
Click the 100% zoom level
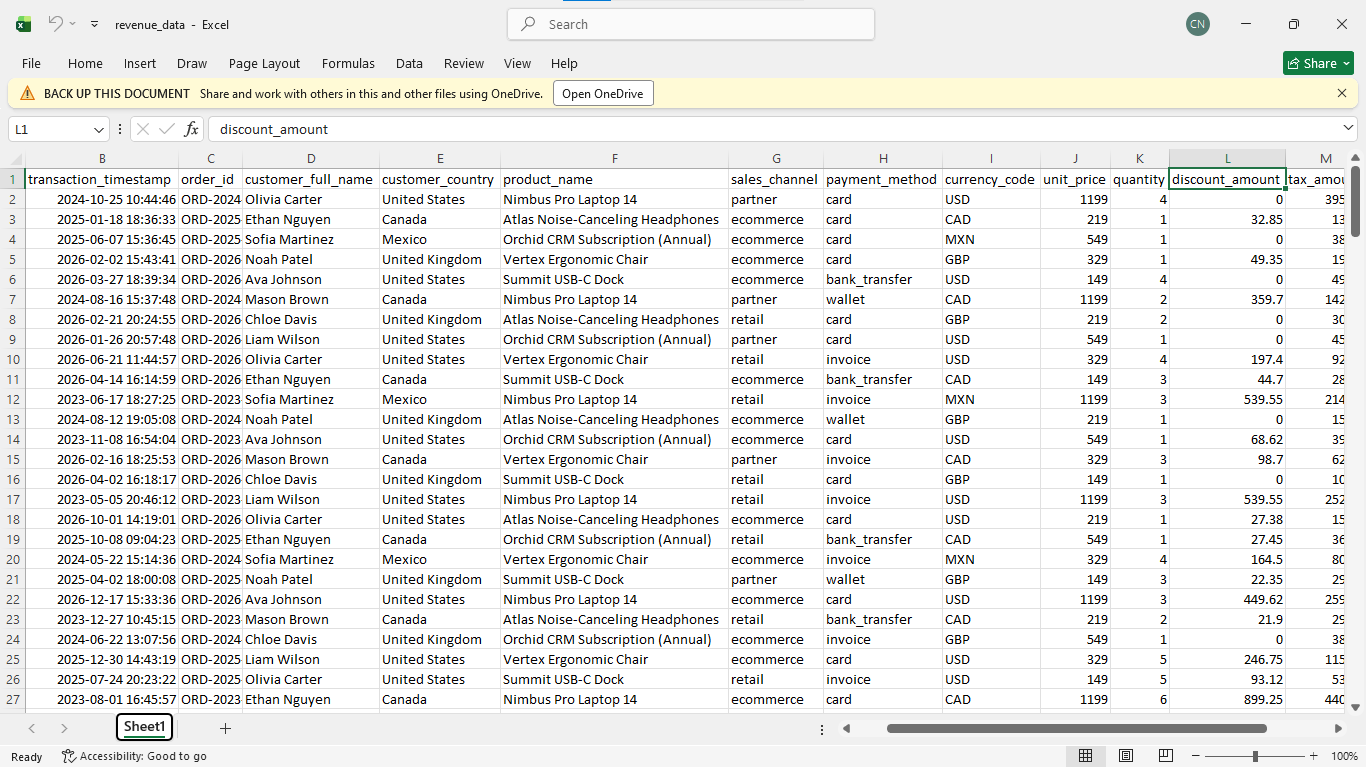[x=1344, y=757]
